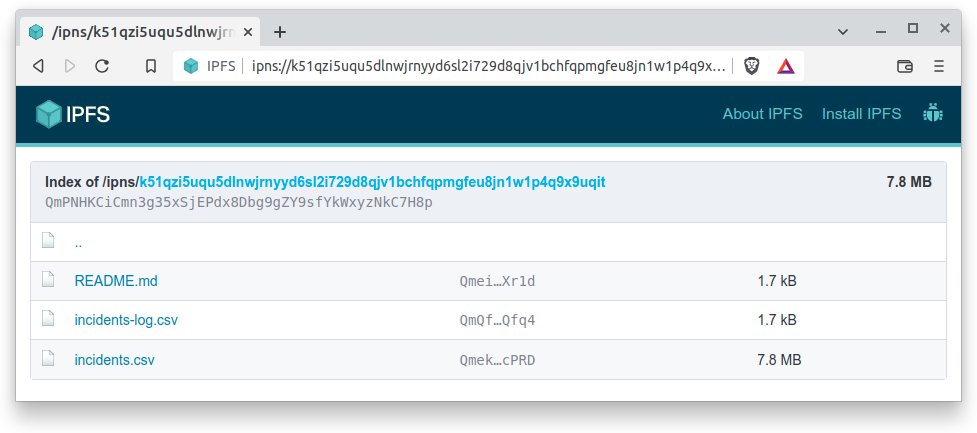Open the Brave Wallet icon
This screenshot has height=433, width=977.
[905, 66]
